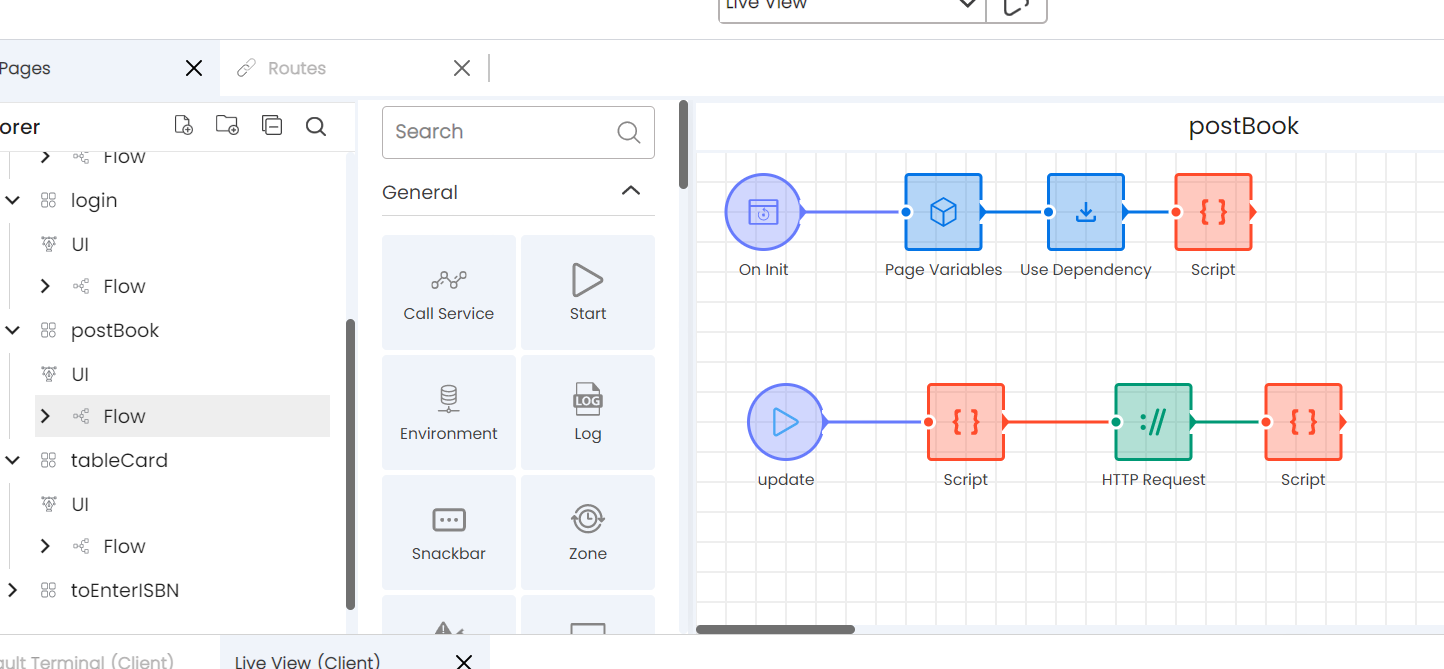Viewport: 1444px width, 669px height.
Task: Click the canvas horizontal scrollbar
Action: [x=775, y=629]
